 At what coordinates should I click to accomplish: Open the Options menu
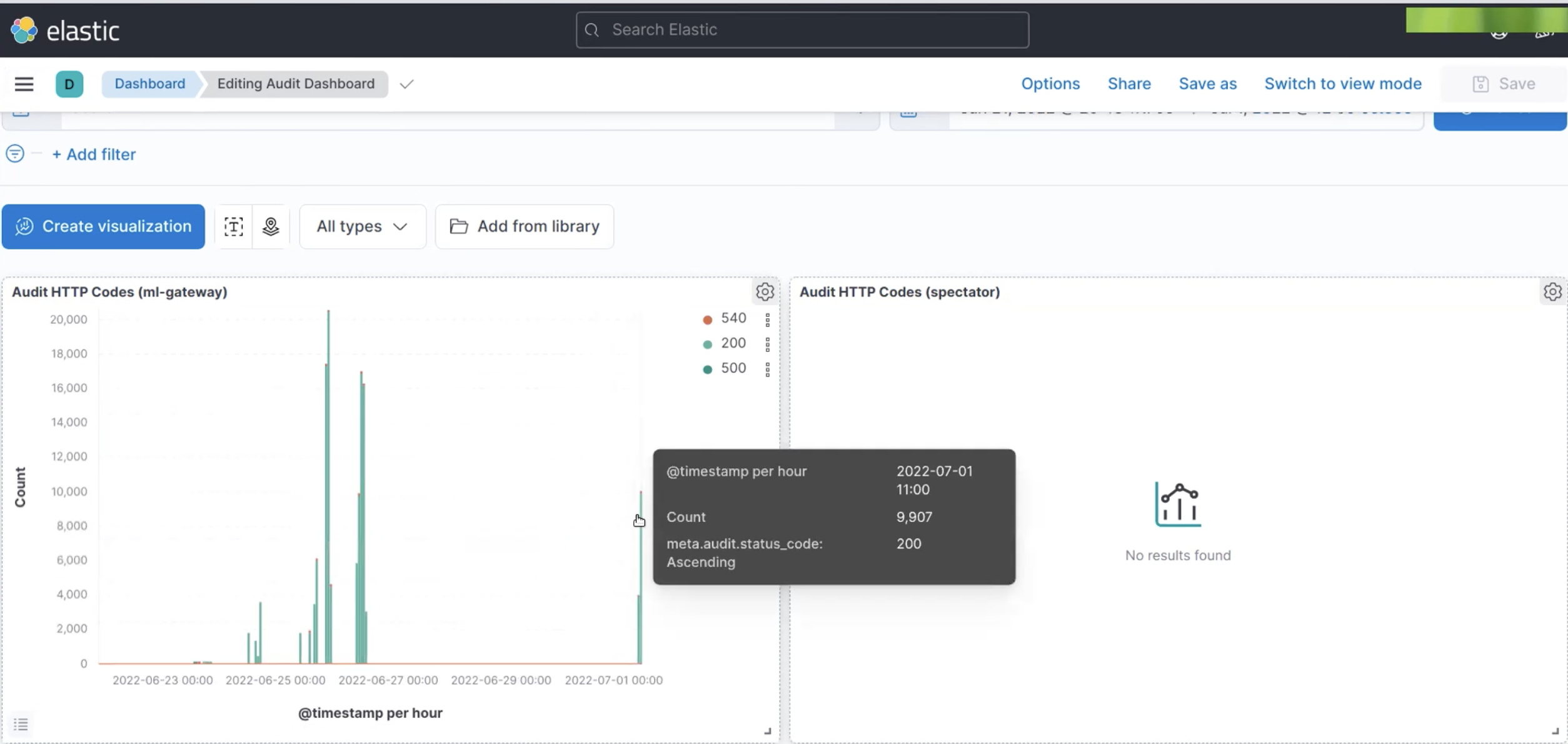click(x=1050, y=84)
